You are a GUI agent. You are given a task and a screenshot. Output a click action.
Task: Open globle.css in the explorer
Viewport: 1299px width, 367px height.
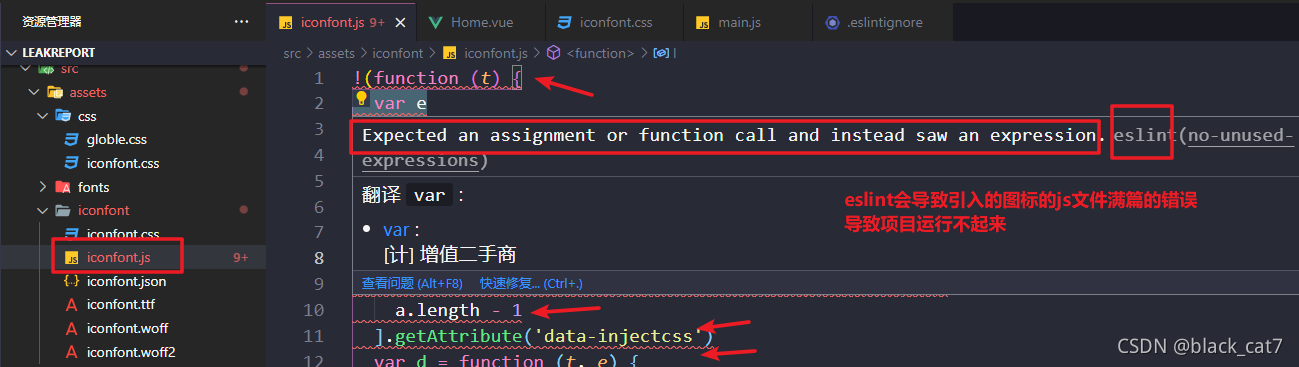[x=117, y=139]
